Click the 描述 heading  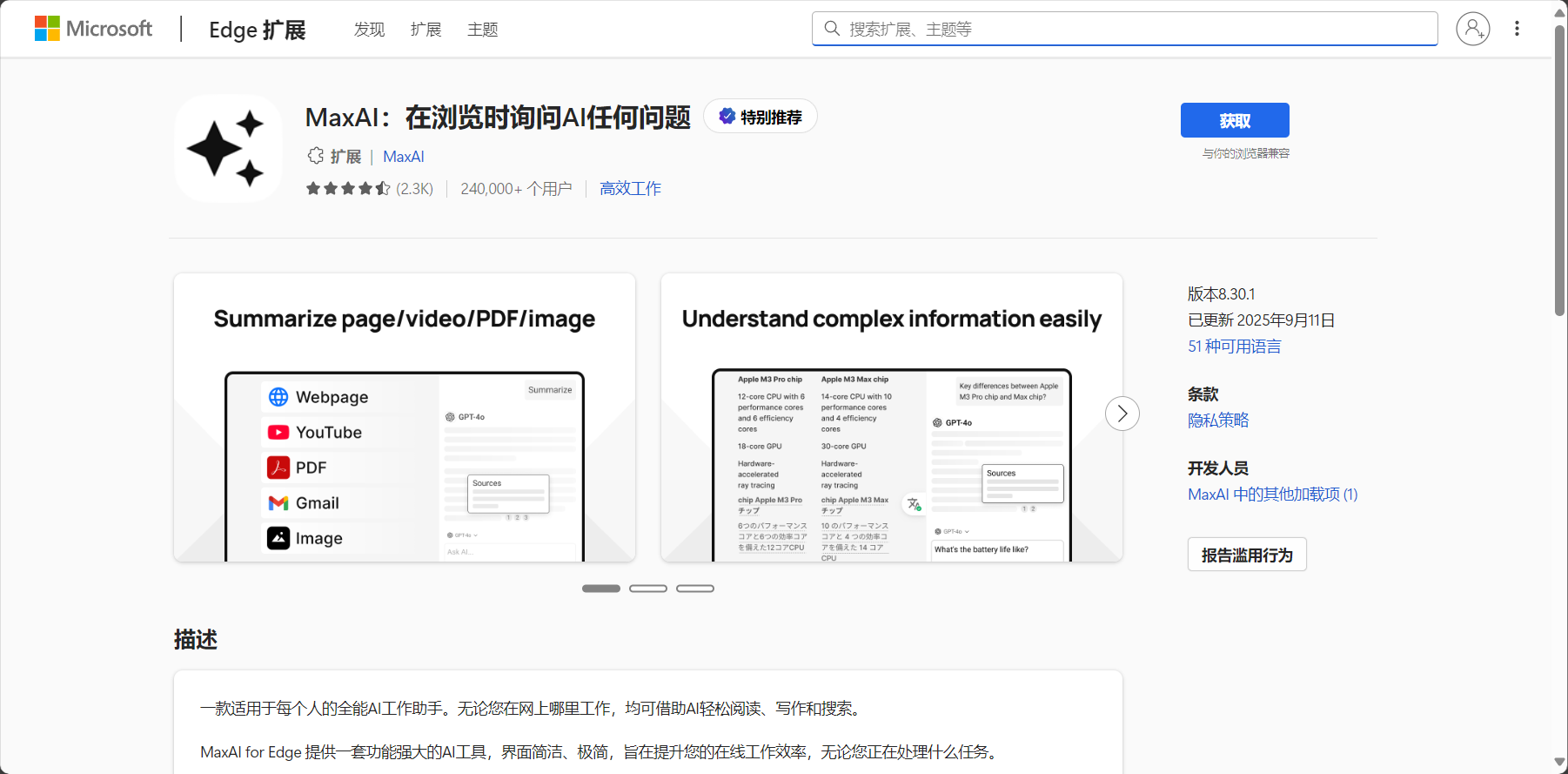point(196,640)
